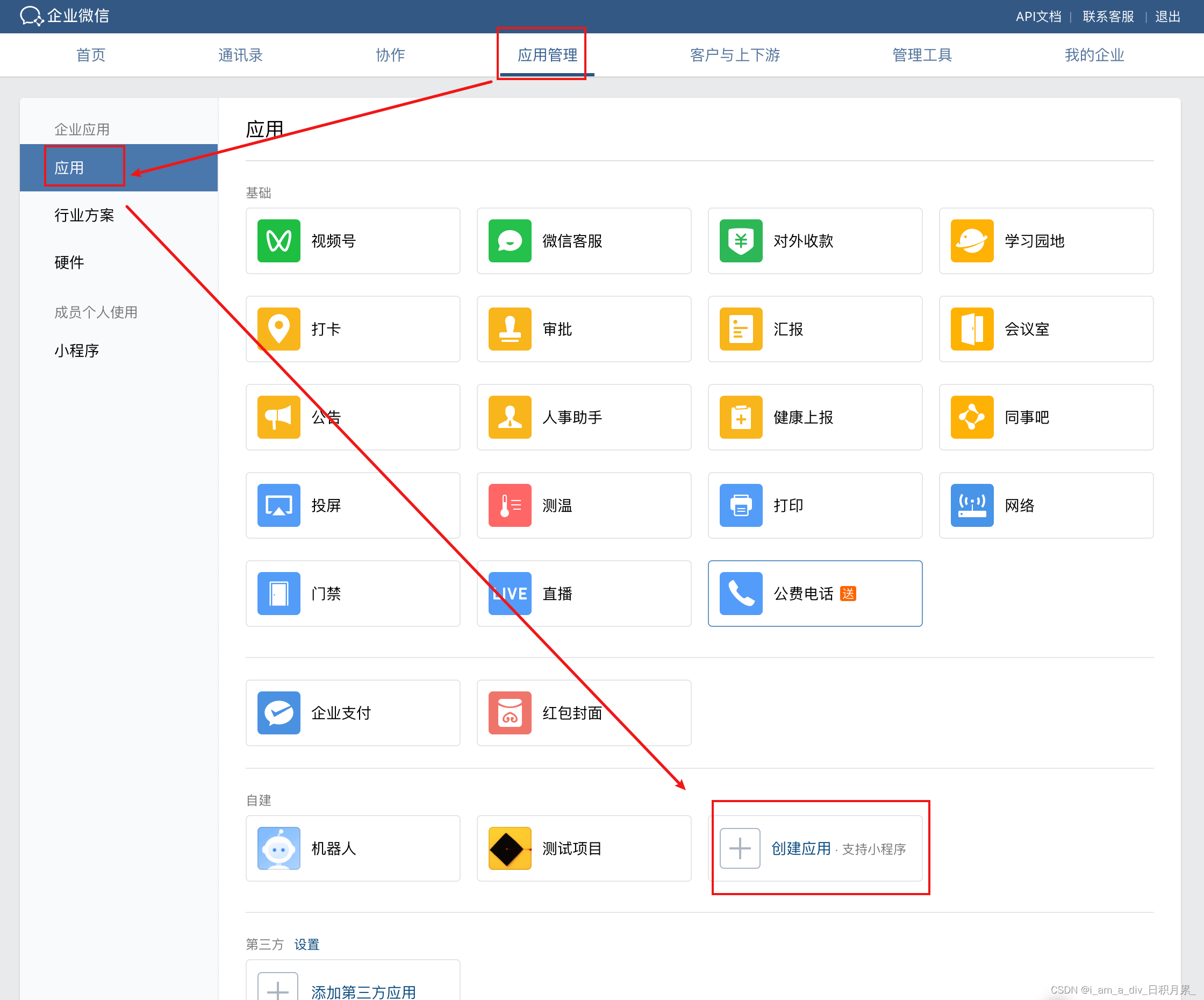Open the 协作 tab
Image resolution: width=1204 pixels, height=1000 pixels.
[x=390, y=55]
